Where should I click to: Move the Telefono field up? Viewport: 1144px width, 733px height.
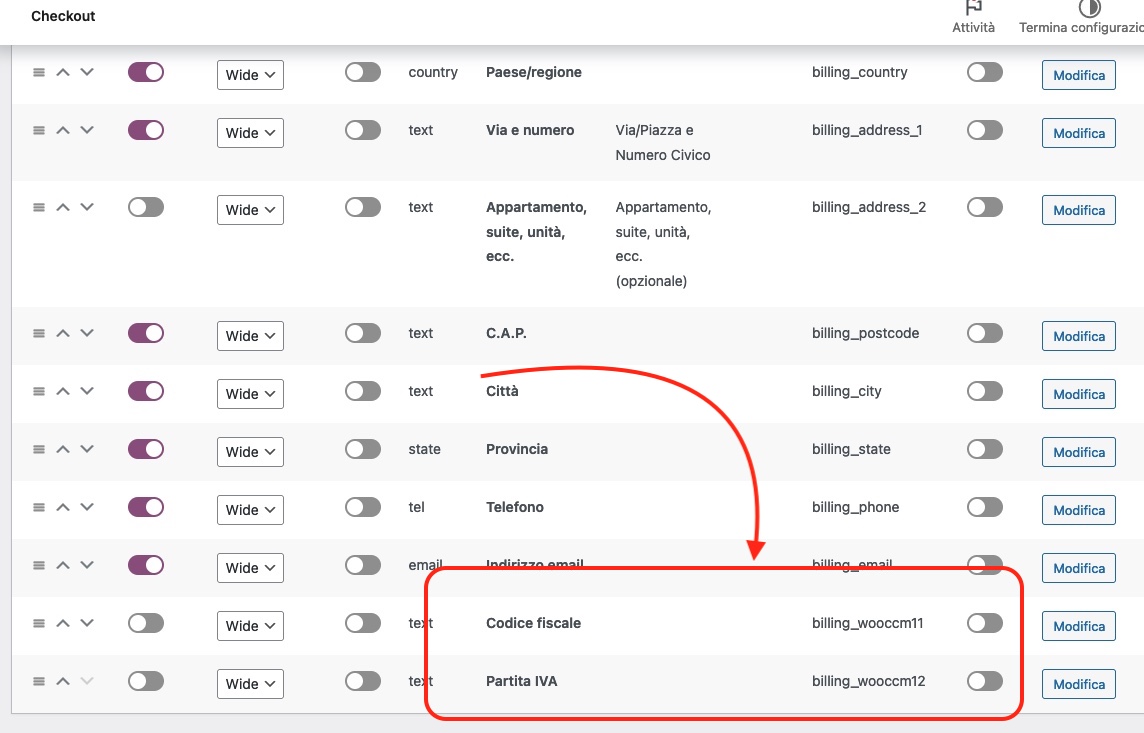click(63, 508)
